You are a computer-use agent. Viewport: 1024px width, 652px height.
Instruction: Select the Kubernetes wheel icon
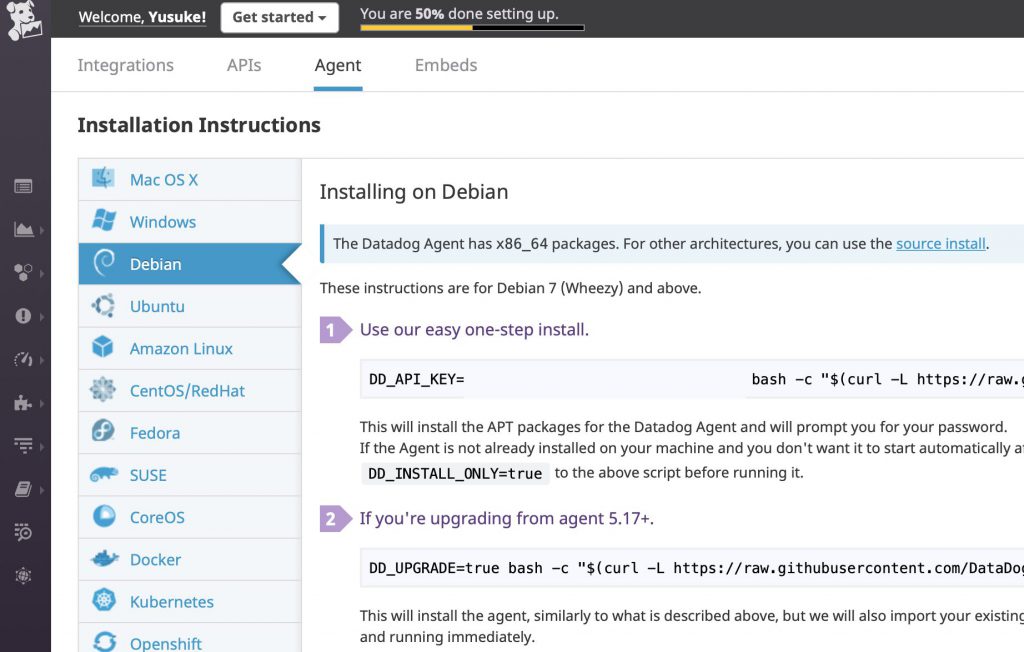click(x=103, y=600)
